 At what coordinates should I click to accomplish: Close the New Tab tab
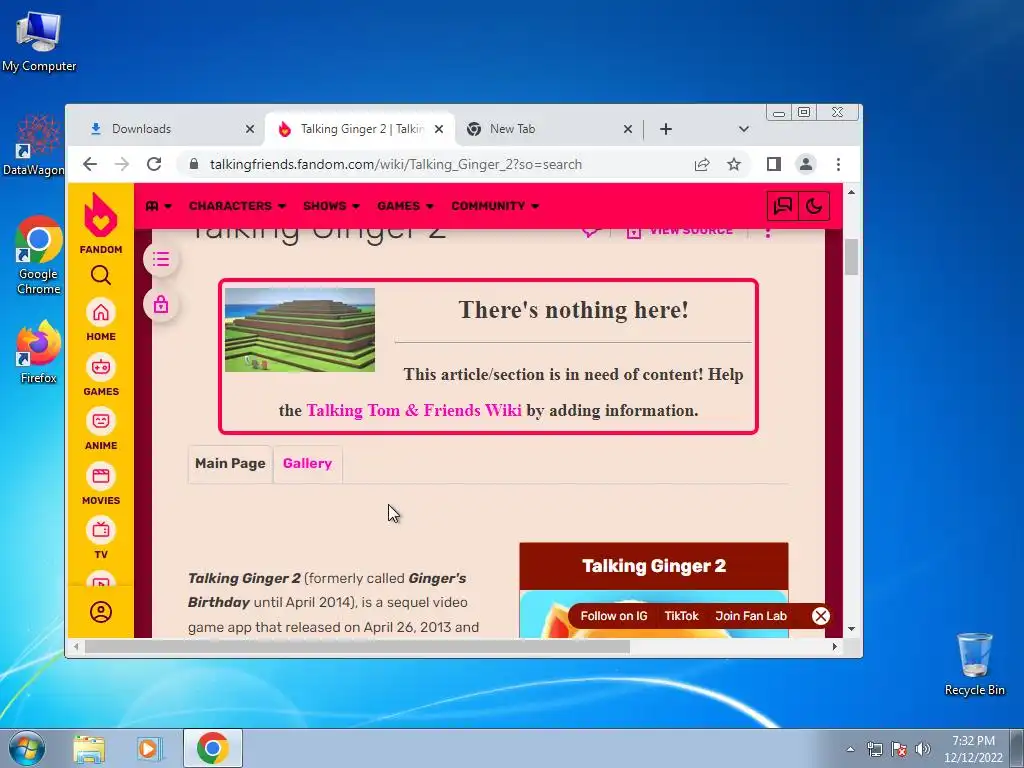(628, 129)
